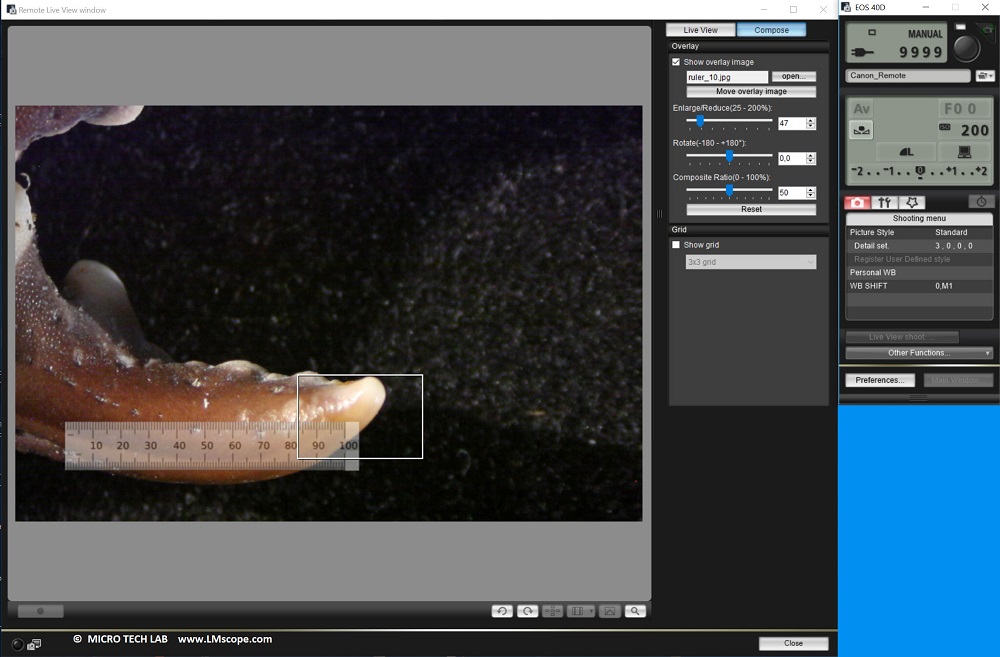Select the rotate clockwise icon
This screenshot has width=1000, height=657.
[527, 611]
